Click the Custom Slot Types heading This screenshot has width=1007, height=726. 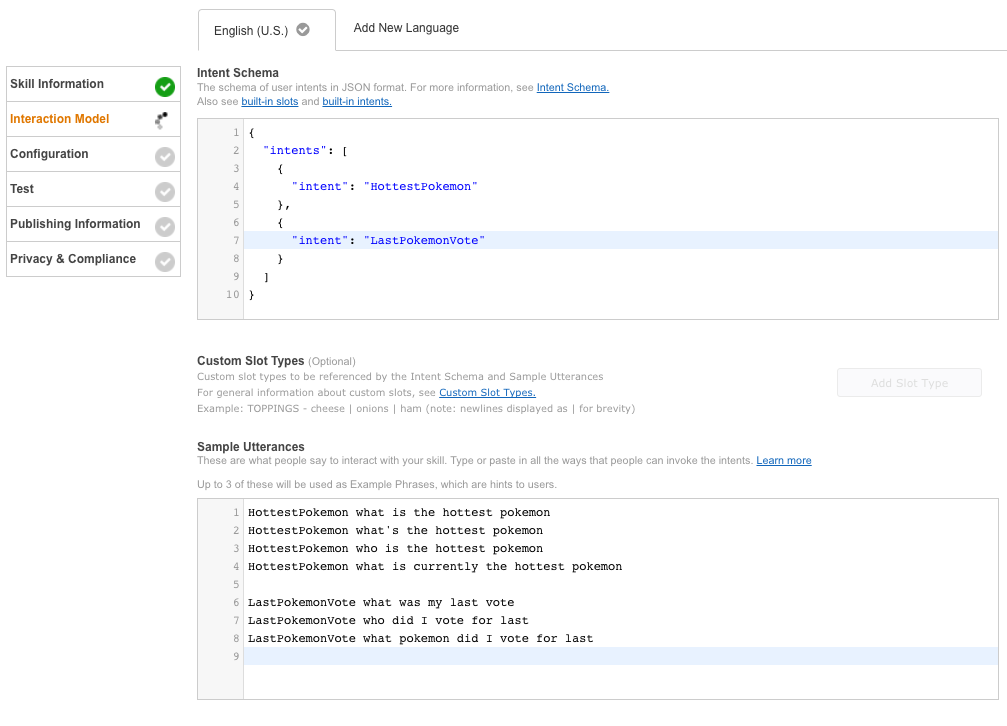[250, 361]
